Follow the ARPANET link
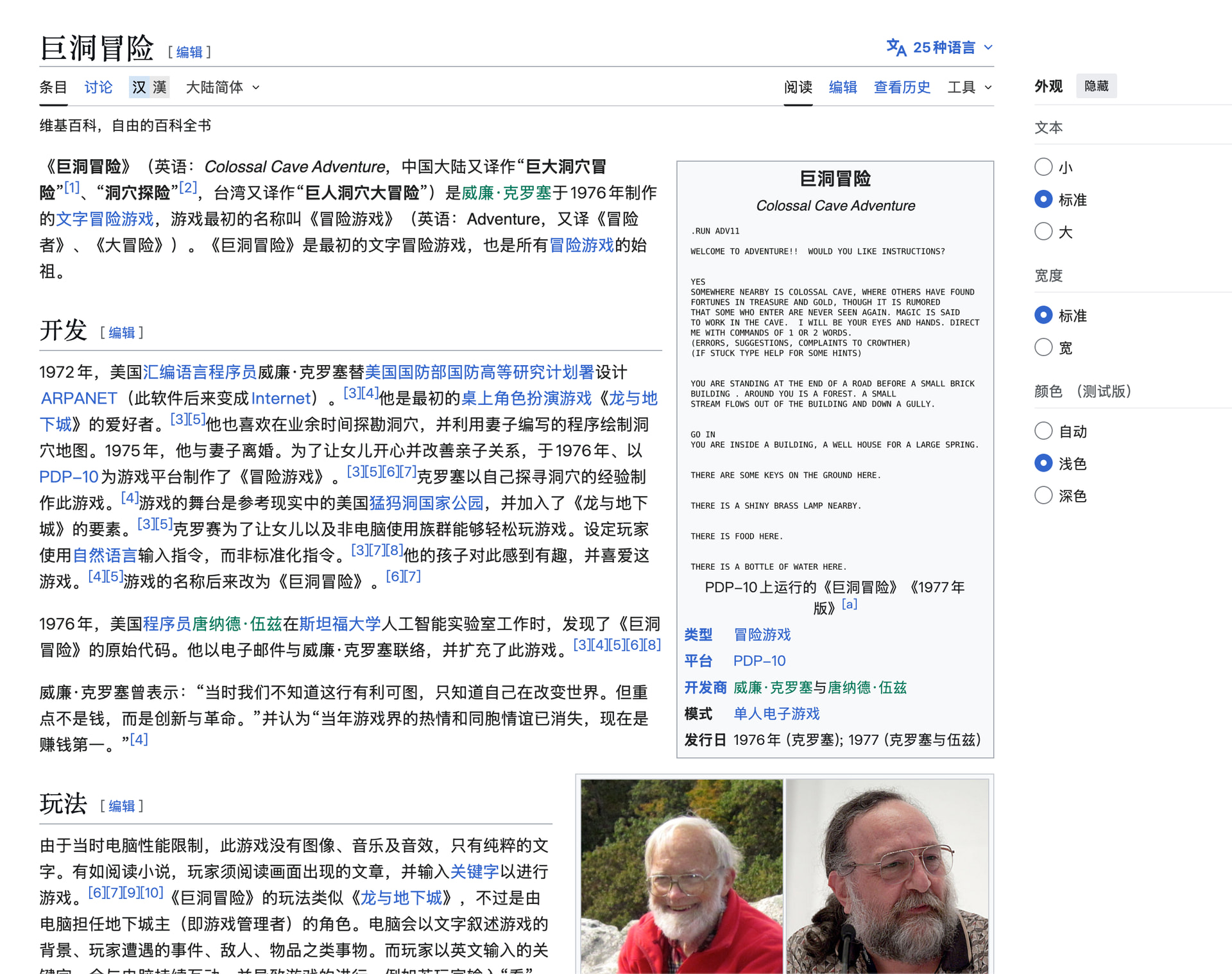Image resolution: width=1232 pixels, height=974 pixels. click(x=79, y=398)
